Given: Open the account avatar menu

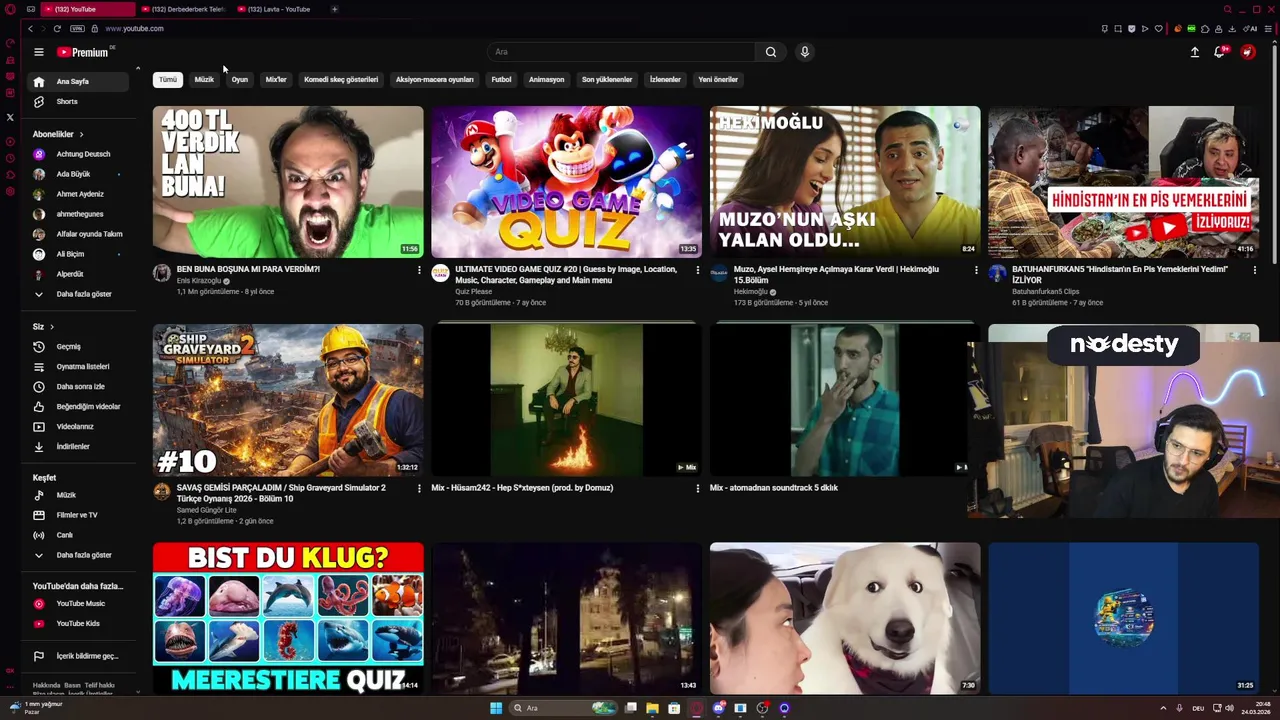Looking at the screenshot, I should pos(1248,52).
